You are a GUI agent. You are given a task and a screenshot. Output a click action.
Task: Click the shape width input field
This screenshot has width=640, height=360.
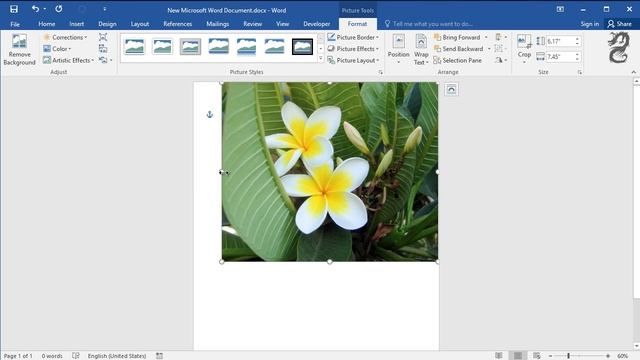coord(560,57)
